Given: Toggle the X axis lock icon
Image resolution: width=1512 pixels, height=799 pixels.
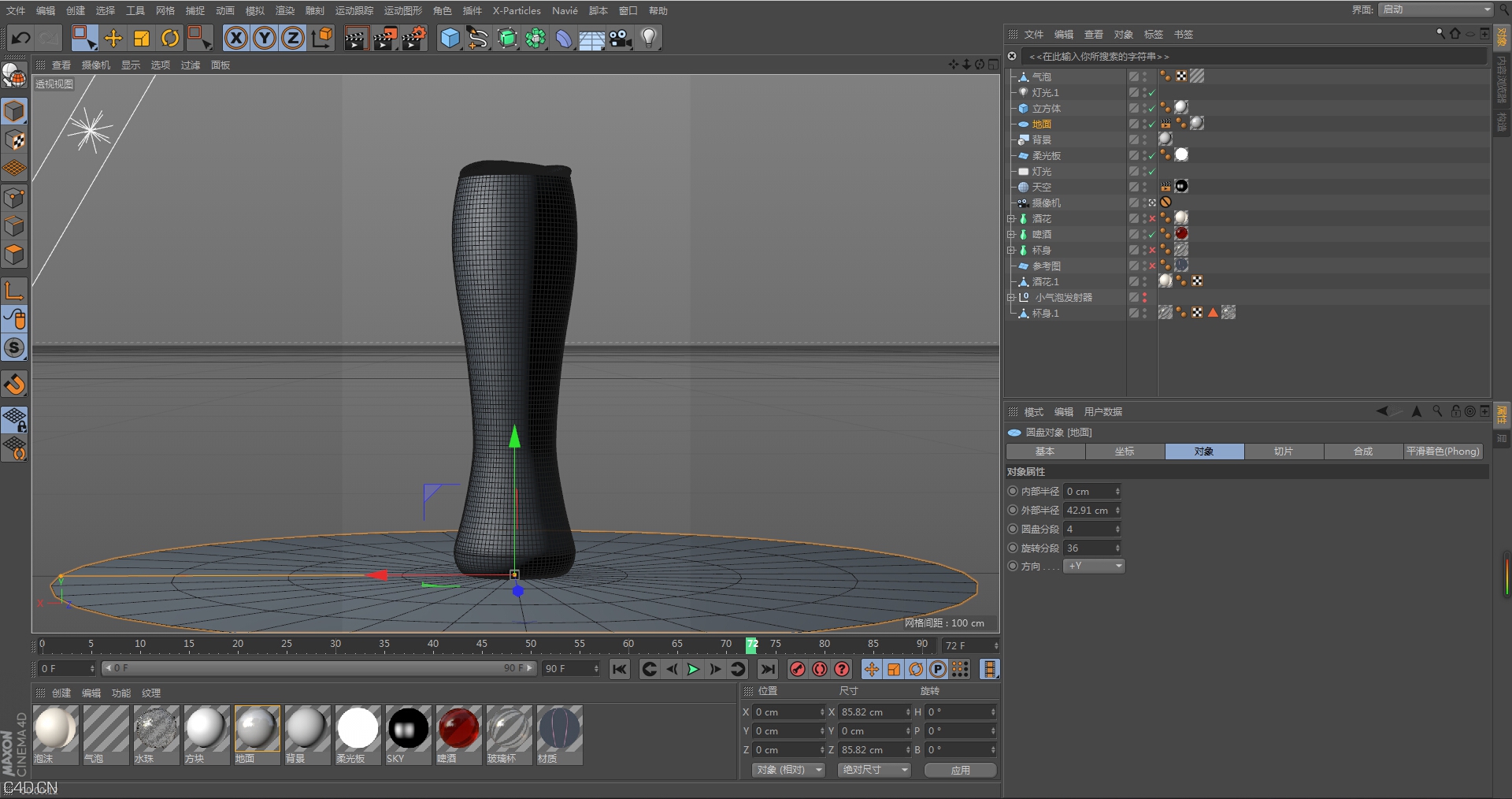Looking at the screenshot, I should point(235,38).
